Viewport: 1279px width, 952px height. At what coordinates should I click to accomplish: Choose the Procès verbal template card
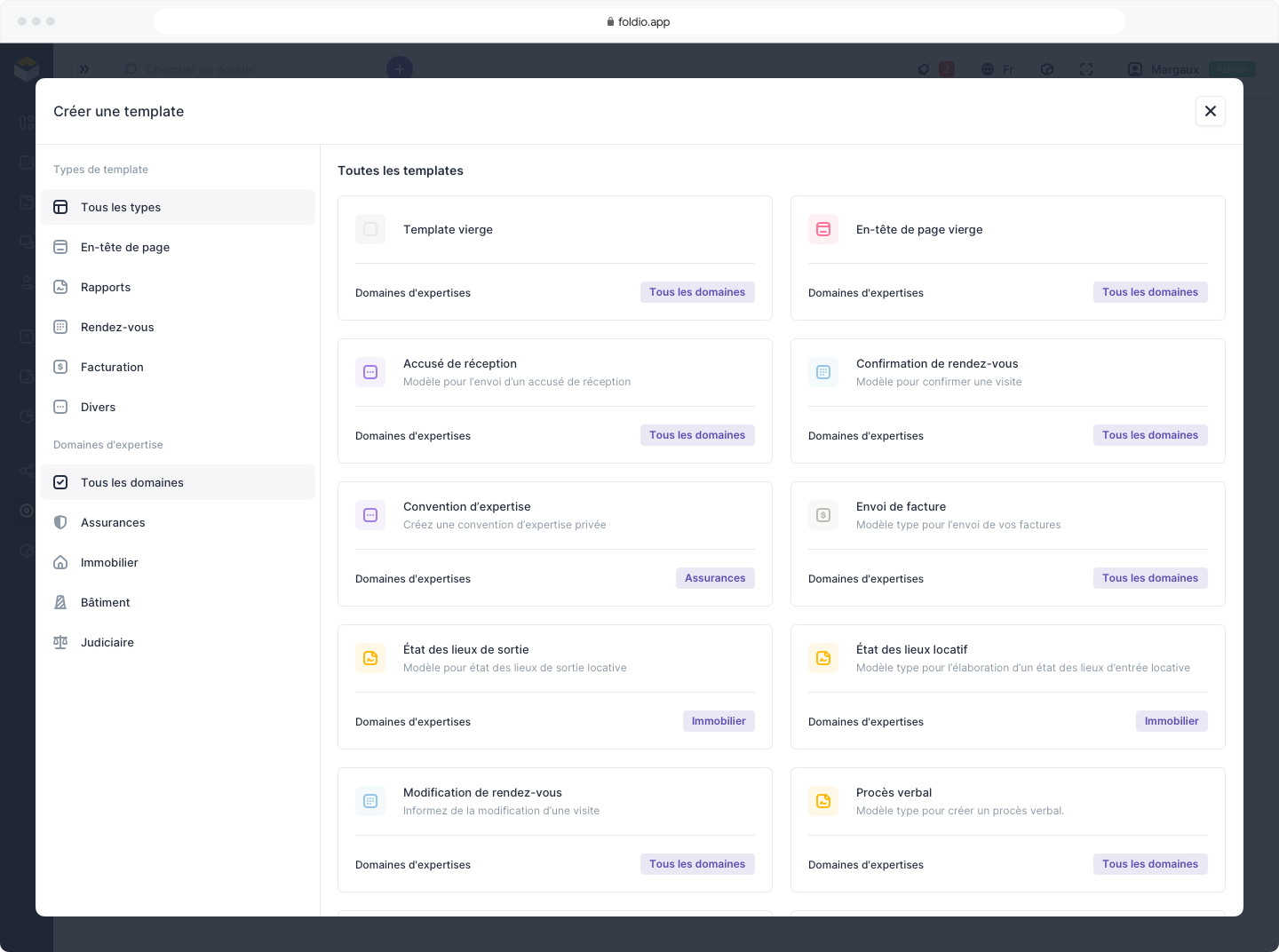1008,829
